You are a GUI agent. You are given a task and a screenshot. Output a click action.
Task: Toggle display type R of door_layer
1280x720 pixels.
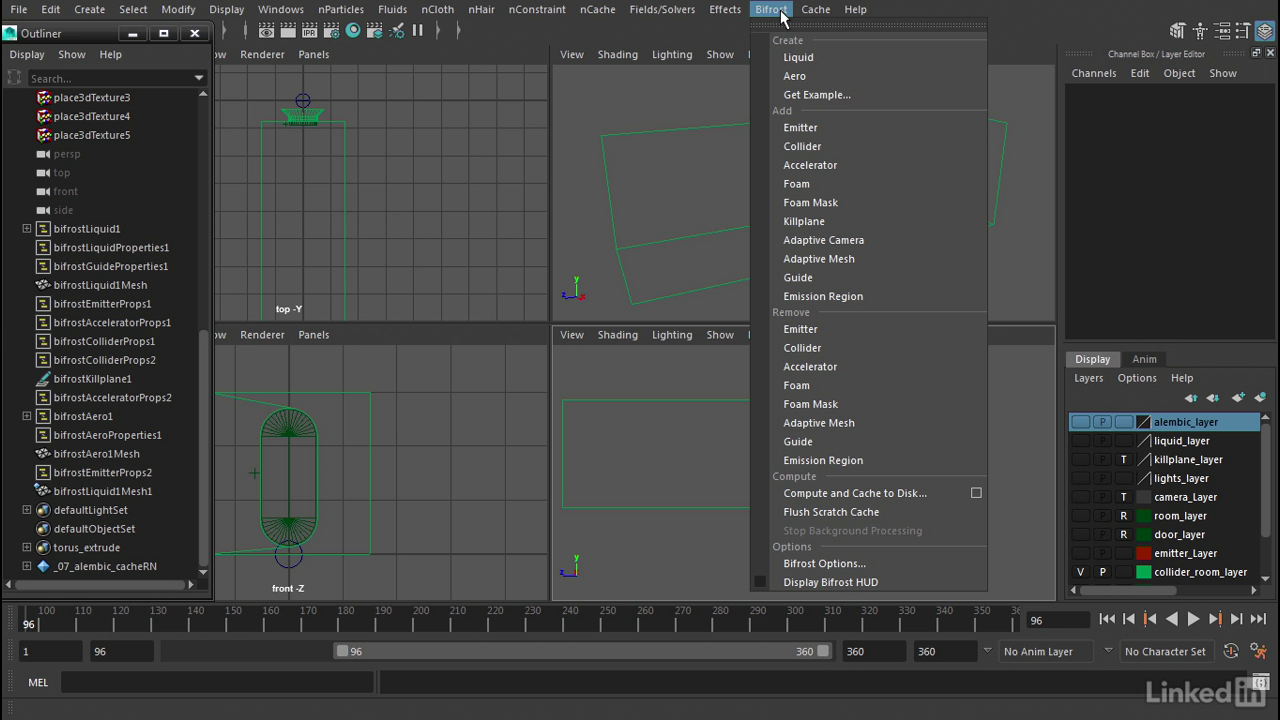tap(1124, 535)
